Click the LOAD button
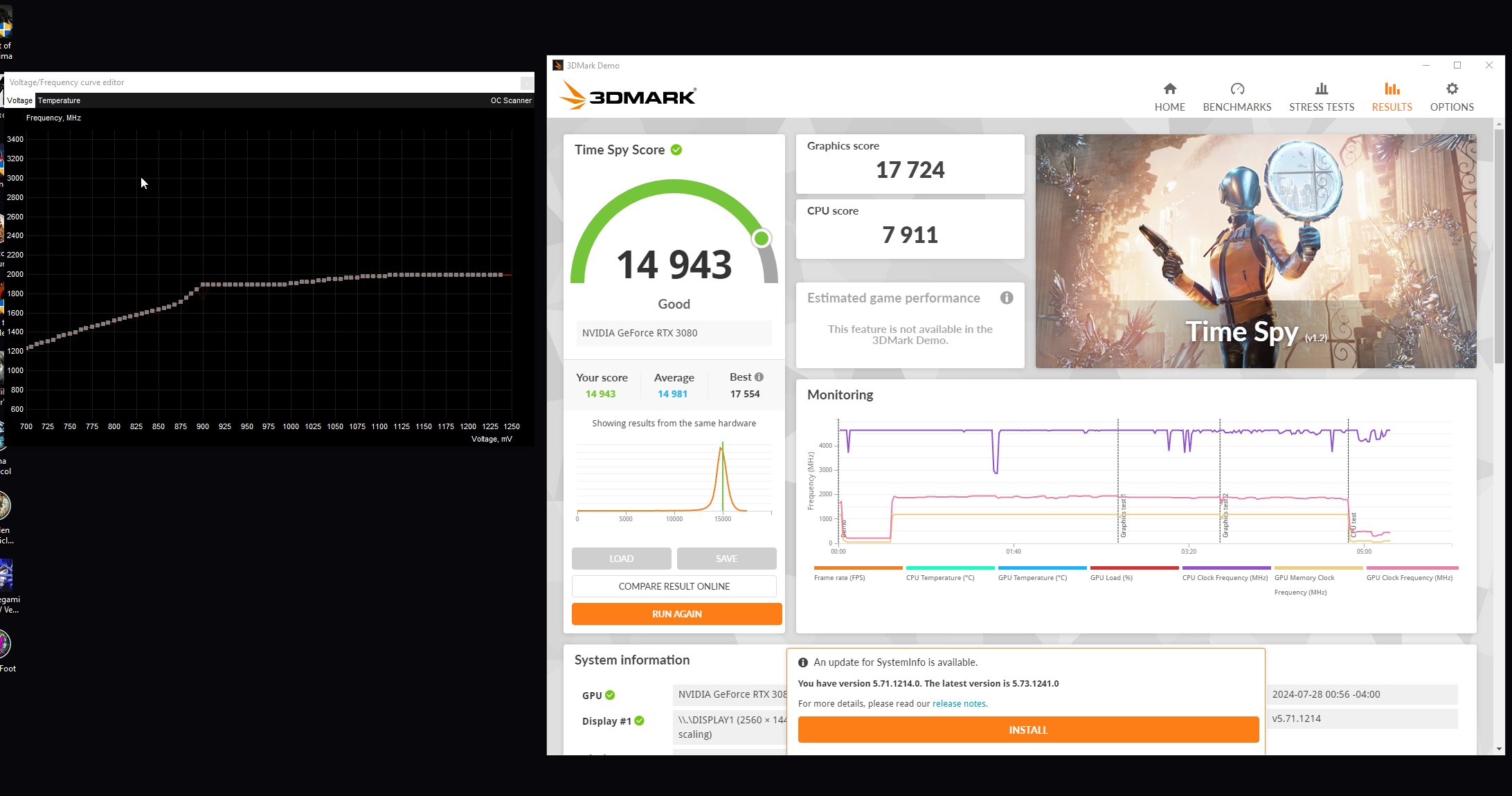 (621, 559)
